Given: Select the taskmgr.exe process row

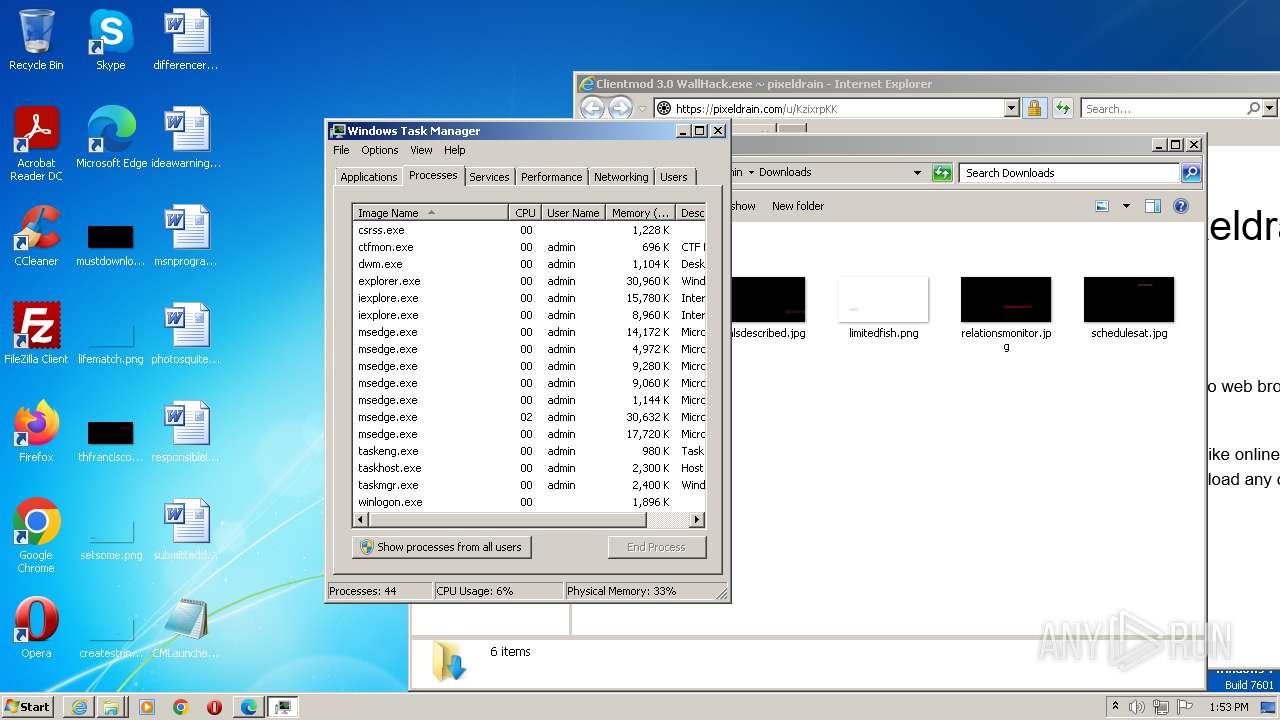Looking at the screenshot, I should coord(529,485).
